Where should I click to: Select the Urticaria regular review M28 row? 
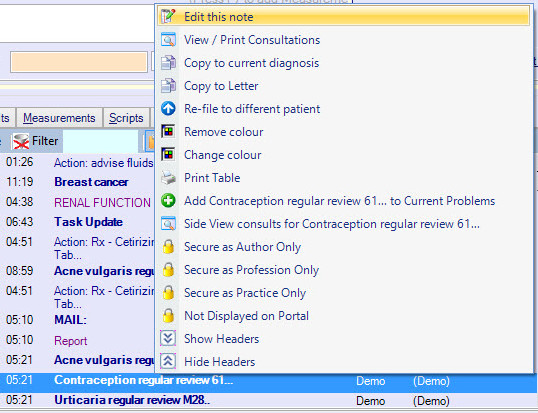(x=269, y=400)
